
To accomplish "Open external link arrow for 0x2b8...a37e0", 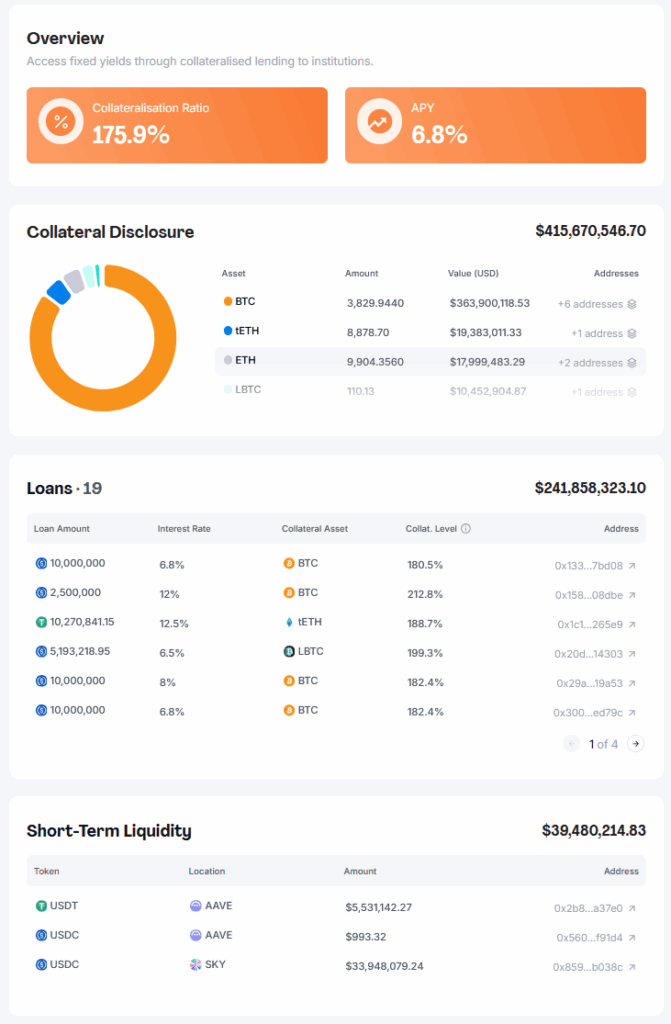I will click(x=632, y=908).
